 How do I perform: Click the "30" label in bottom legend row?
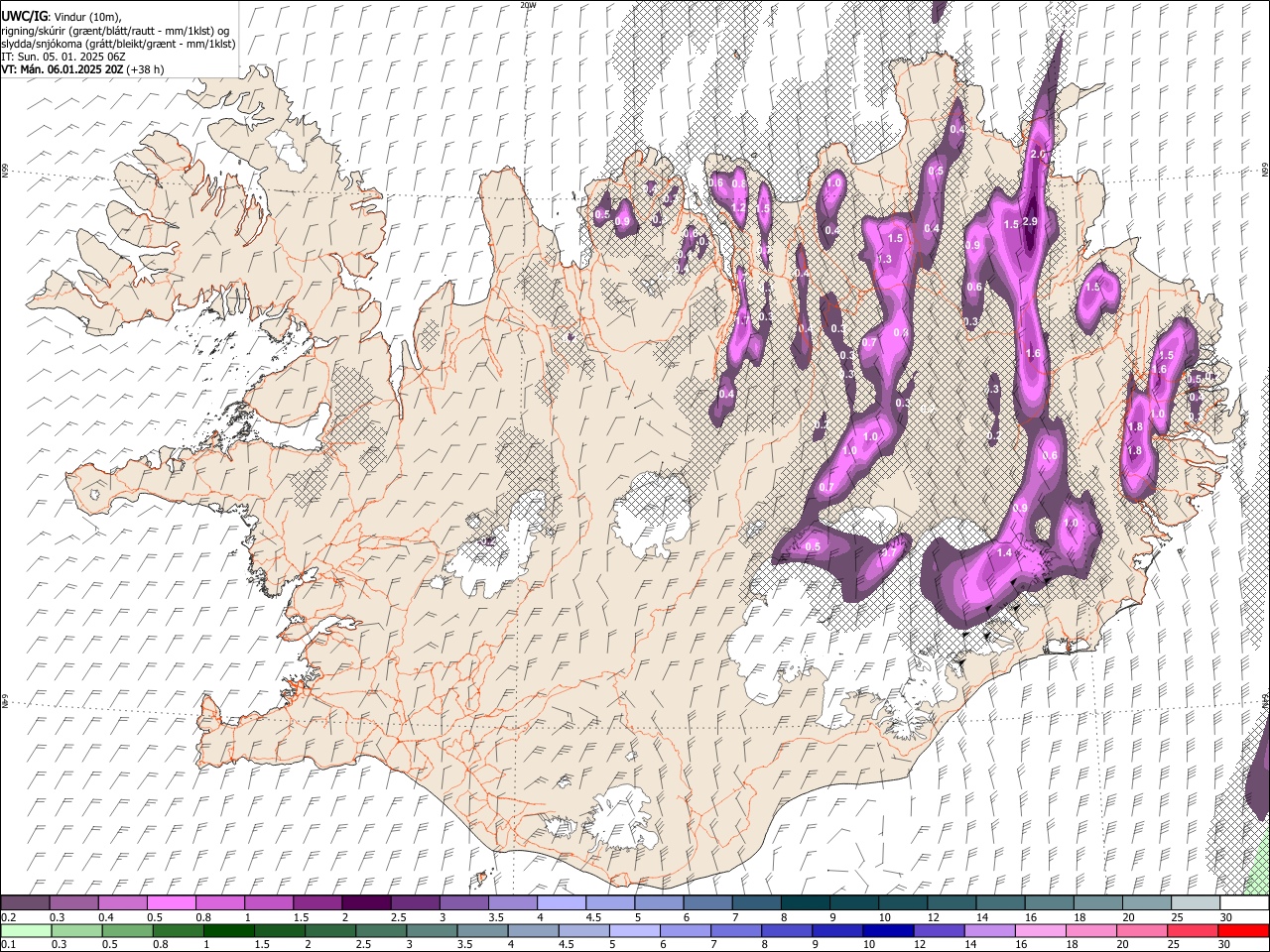pyautogui.click(x=1223, y=944)
